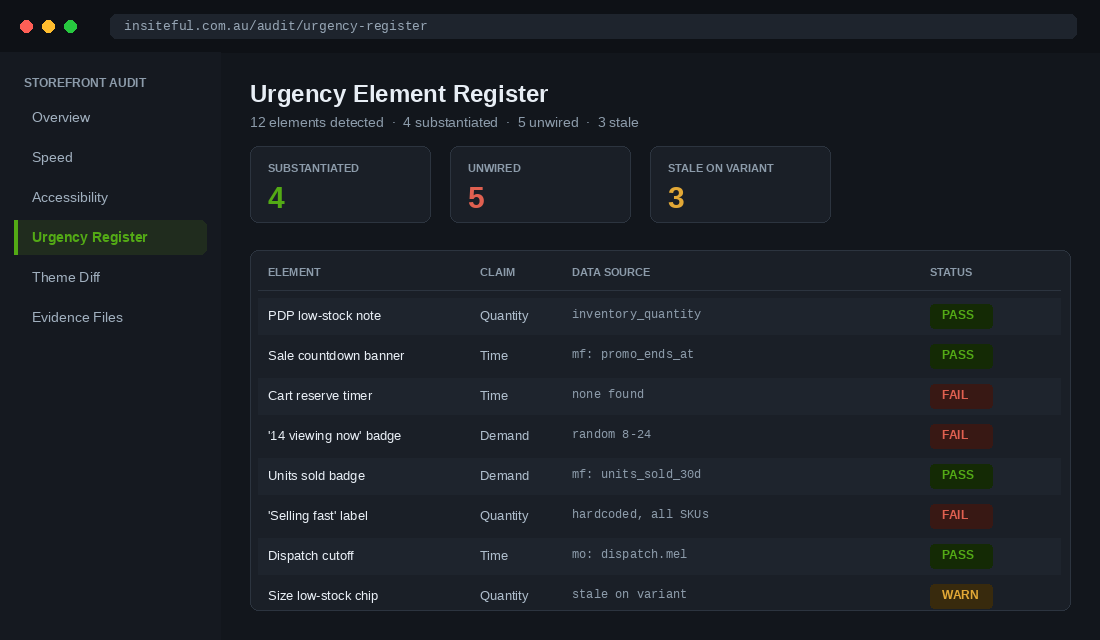The width and height of the screenshot is (1100, 640).
Task: Click FAIL badge on '14 viewing now' badge
Action: [x=961, y=435]
